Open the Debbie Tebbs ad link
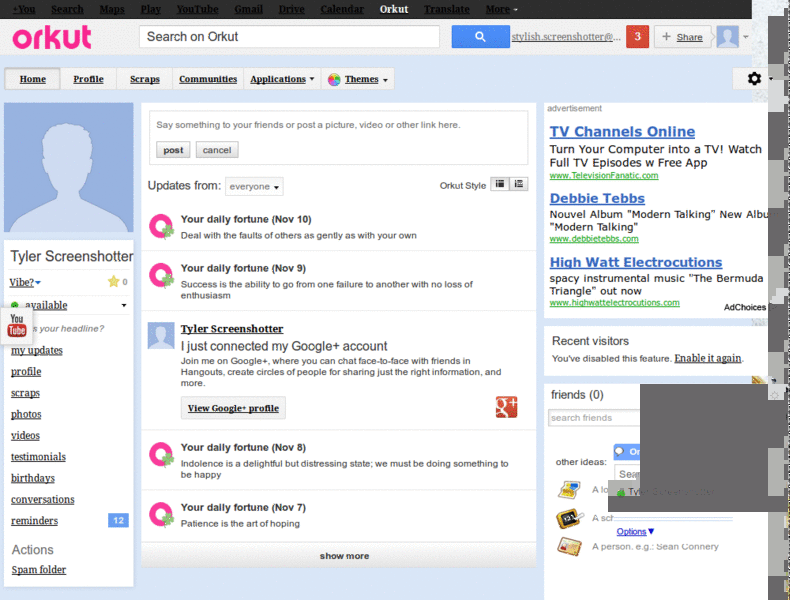 coord(597,198)
